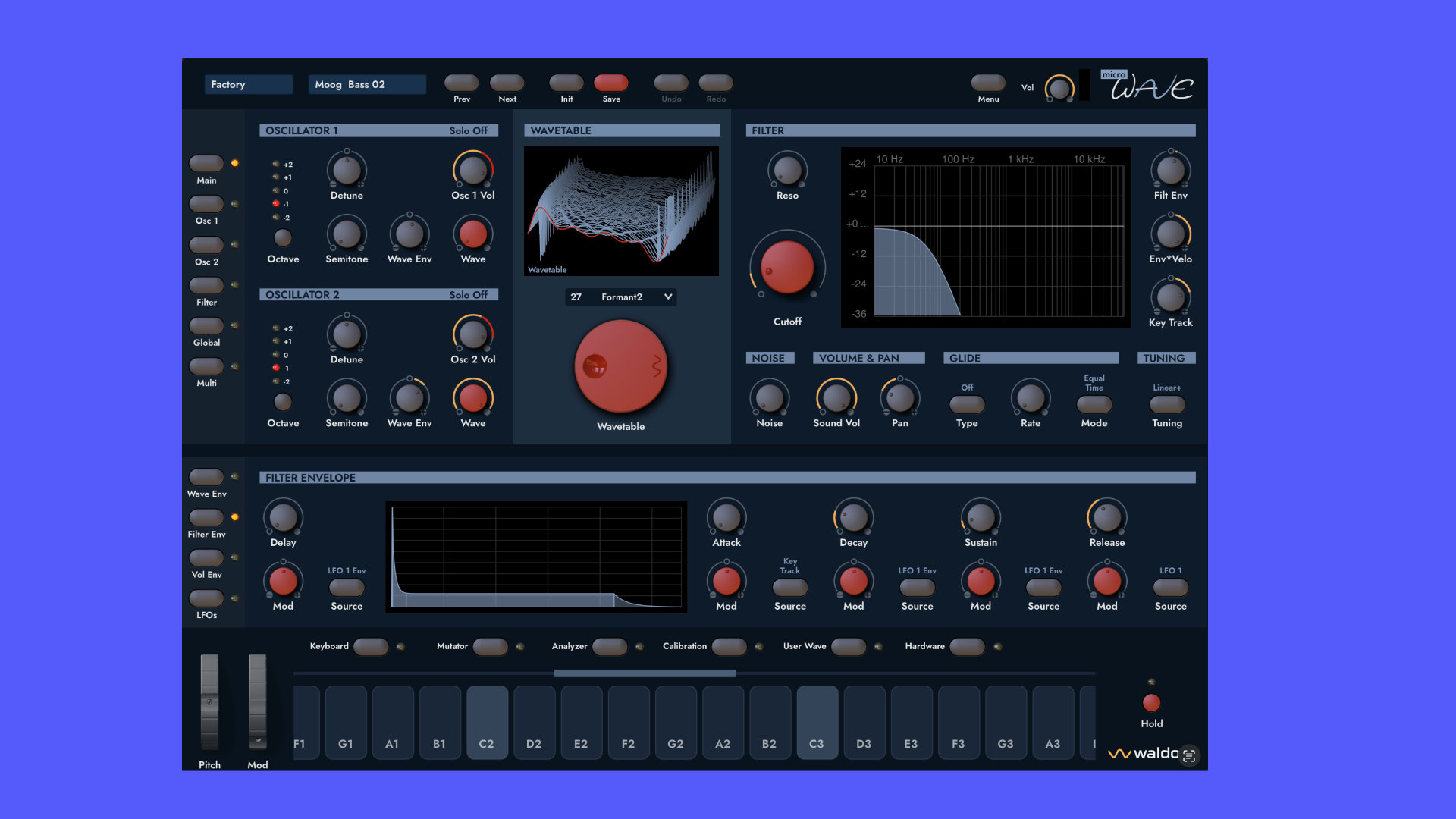1456x819 pixels.
Task: Toggle the Calibration panel switch
Action: 730,646
